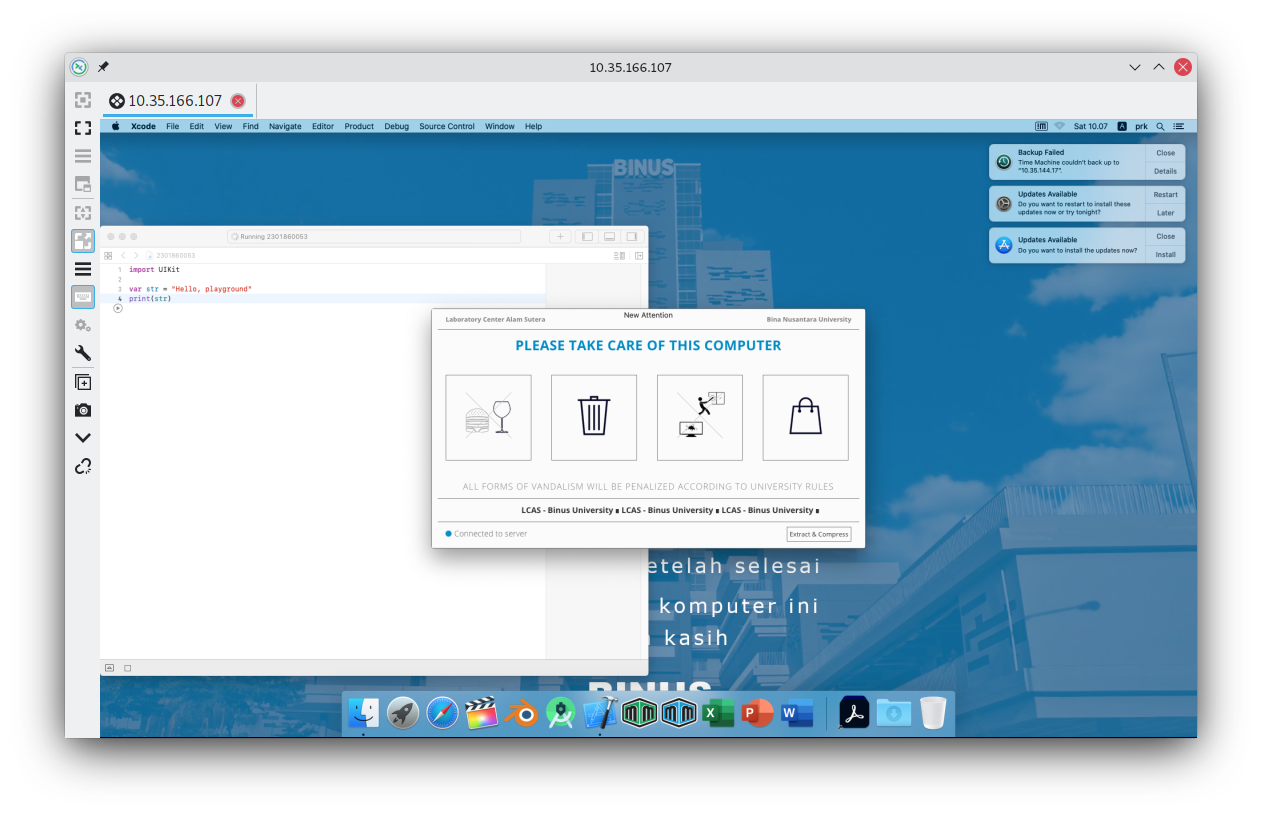Open the Source Control menu
Viewport: 1262px width, 815px height.
coord(446,126)
